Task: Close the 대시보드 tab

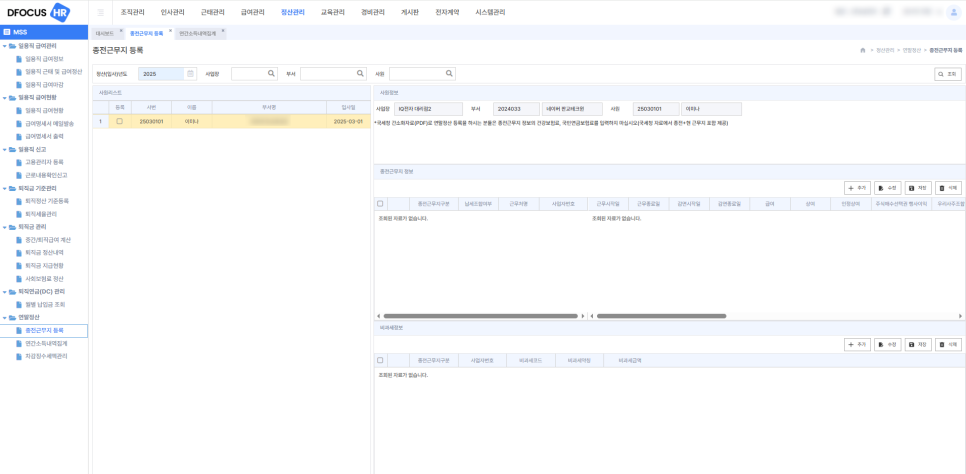Action: 121,30
